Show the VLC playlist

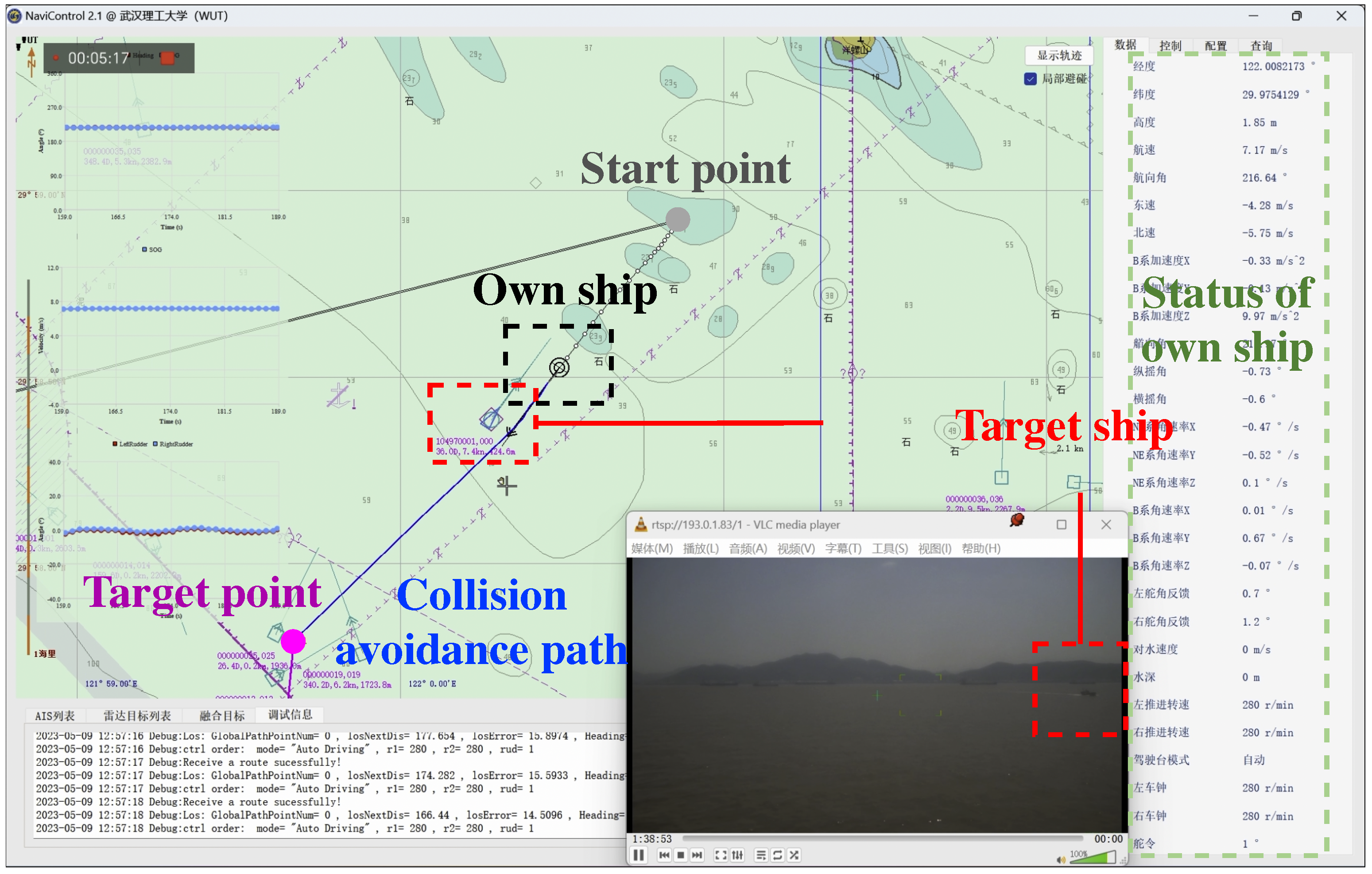(x=761, y=855)
